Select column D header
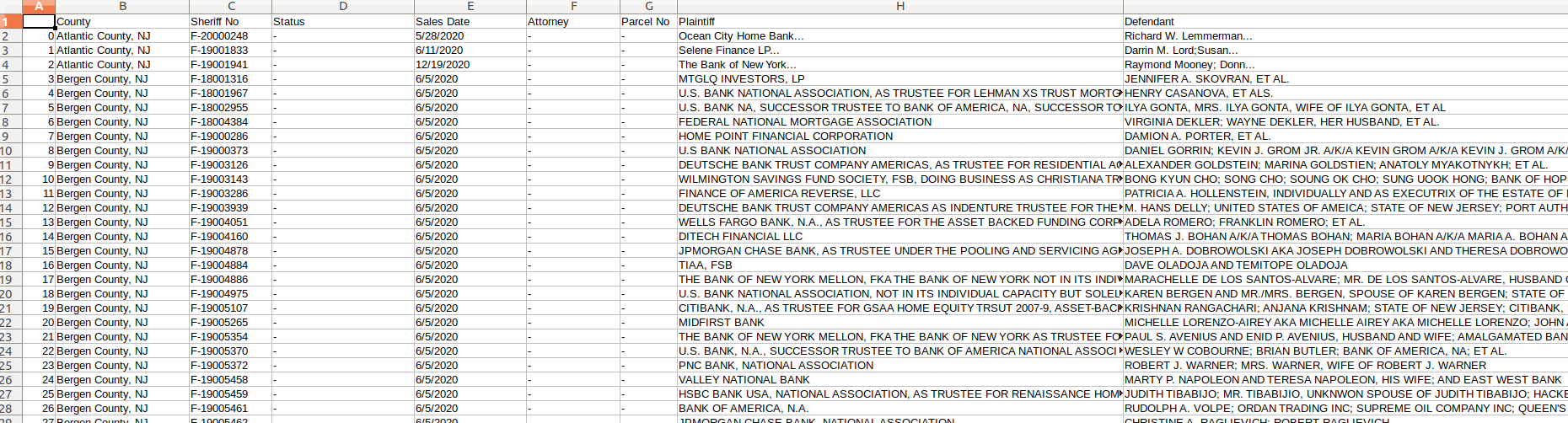The width and height of the screenshot is (1568, 423). 343,6
